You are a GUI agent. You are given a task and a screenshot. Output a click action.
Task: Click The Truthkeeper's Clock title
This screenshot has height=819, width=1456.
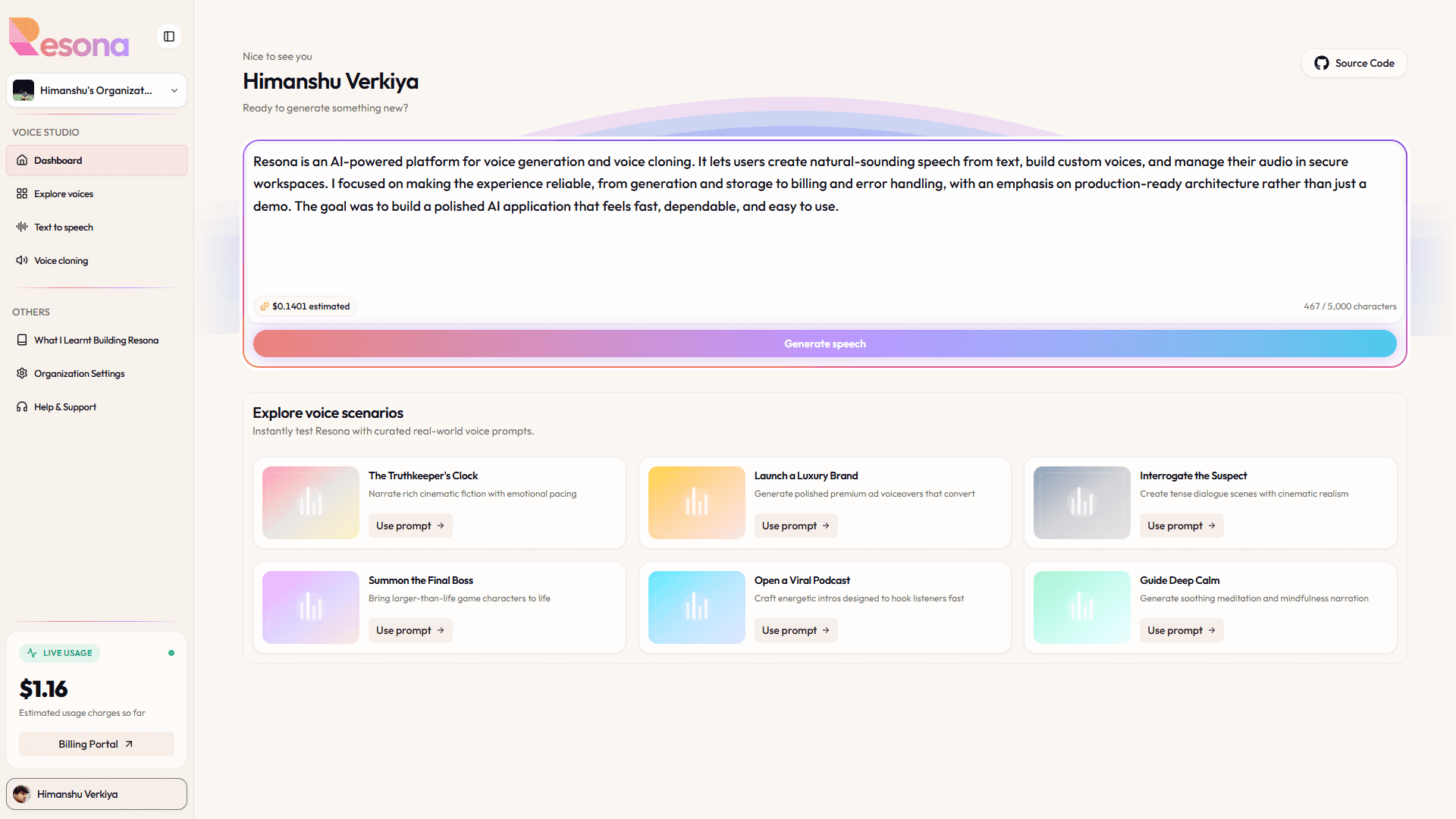[x=423, y=475]
